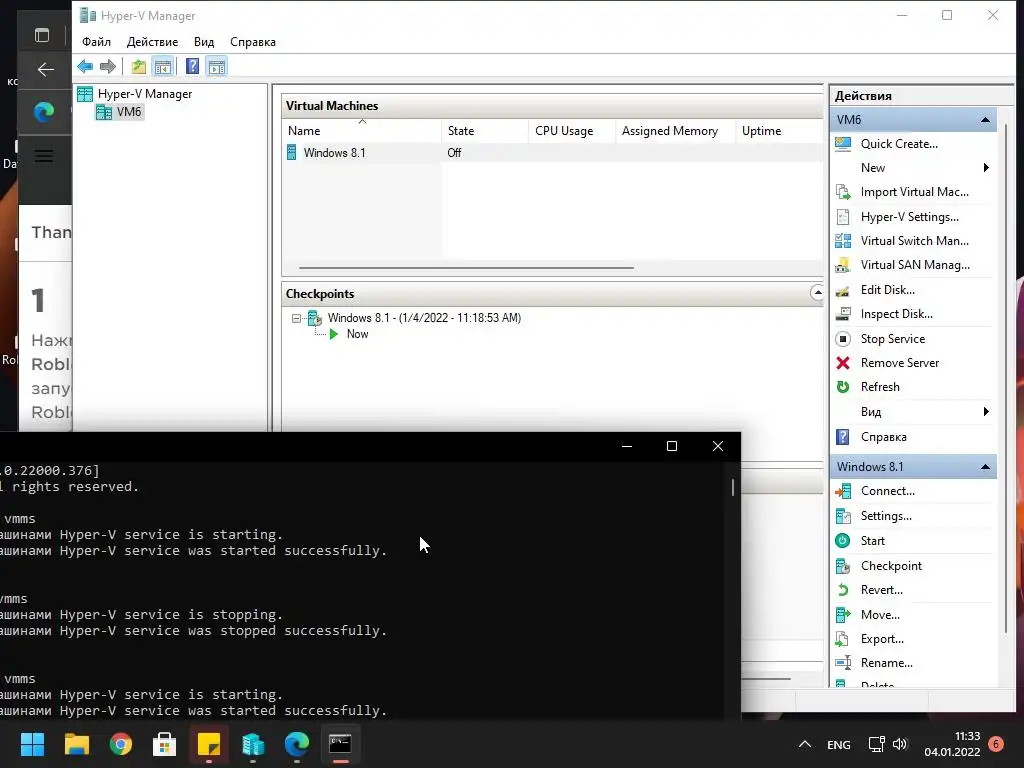Click Connect for Windows 8.1
Viewport: 1024px width, 768px height.
click(887, 491)
